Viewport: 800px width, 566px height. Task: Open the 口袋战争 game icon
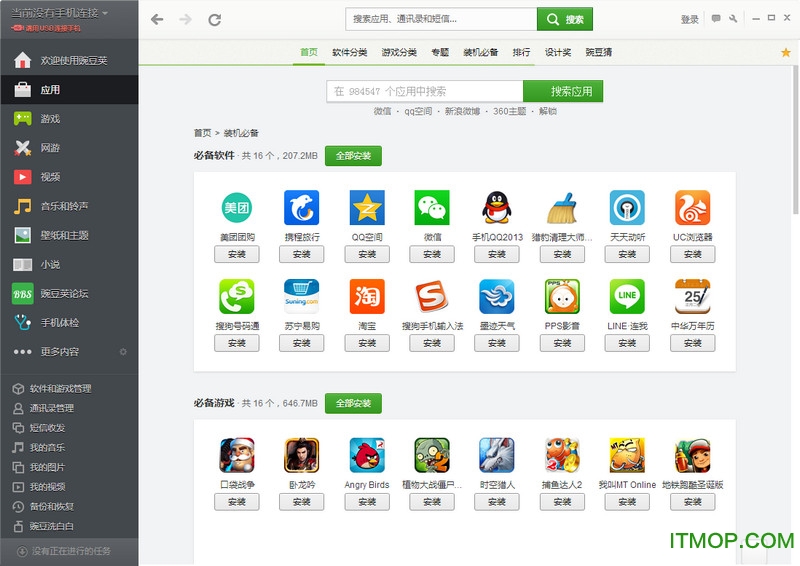[x=237, y=455]
